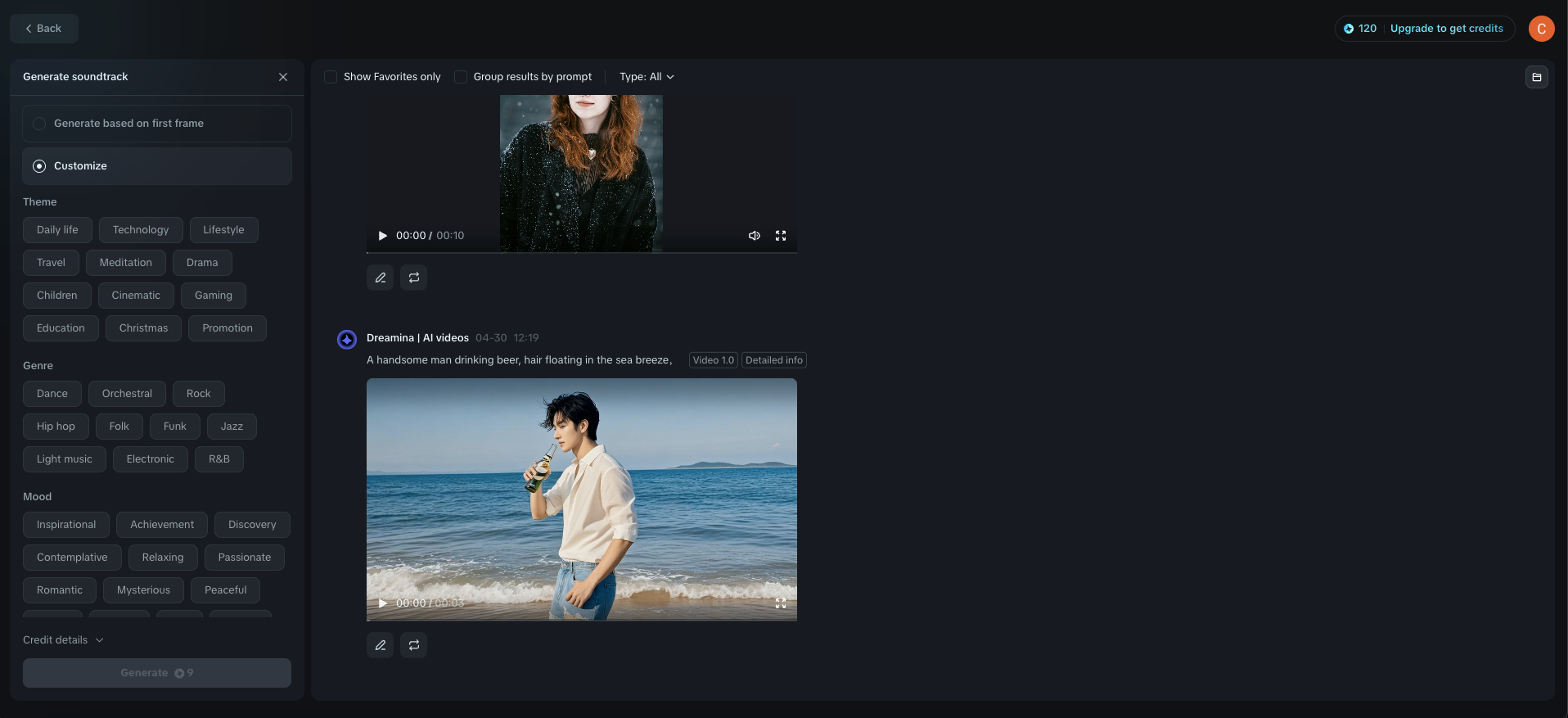The height and width of the screenshot is (718, 1568).
Task: Set mood to Romantic
Action: pos(60,590)
